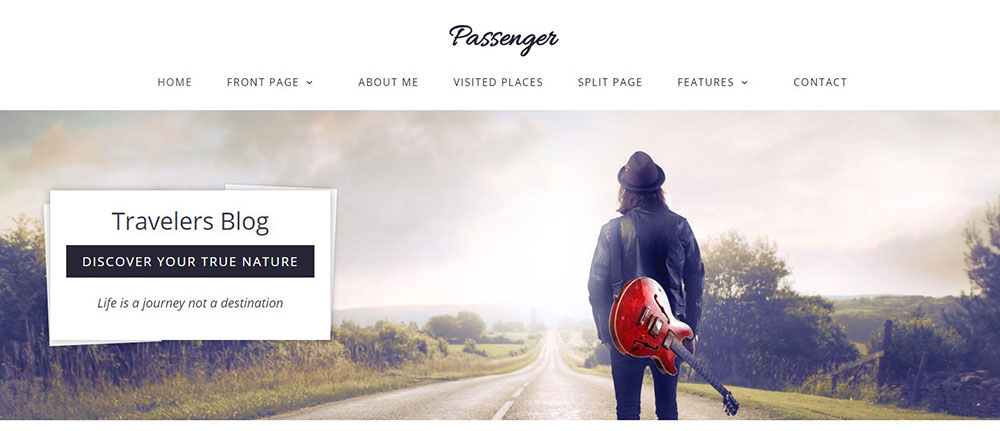Select the FEATURES menu item

[705, 82]
